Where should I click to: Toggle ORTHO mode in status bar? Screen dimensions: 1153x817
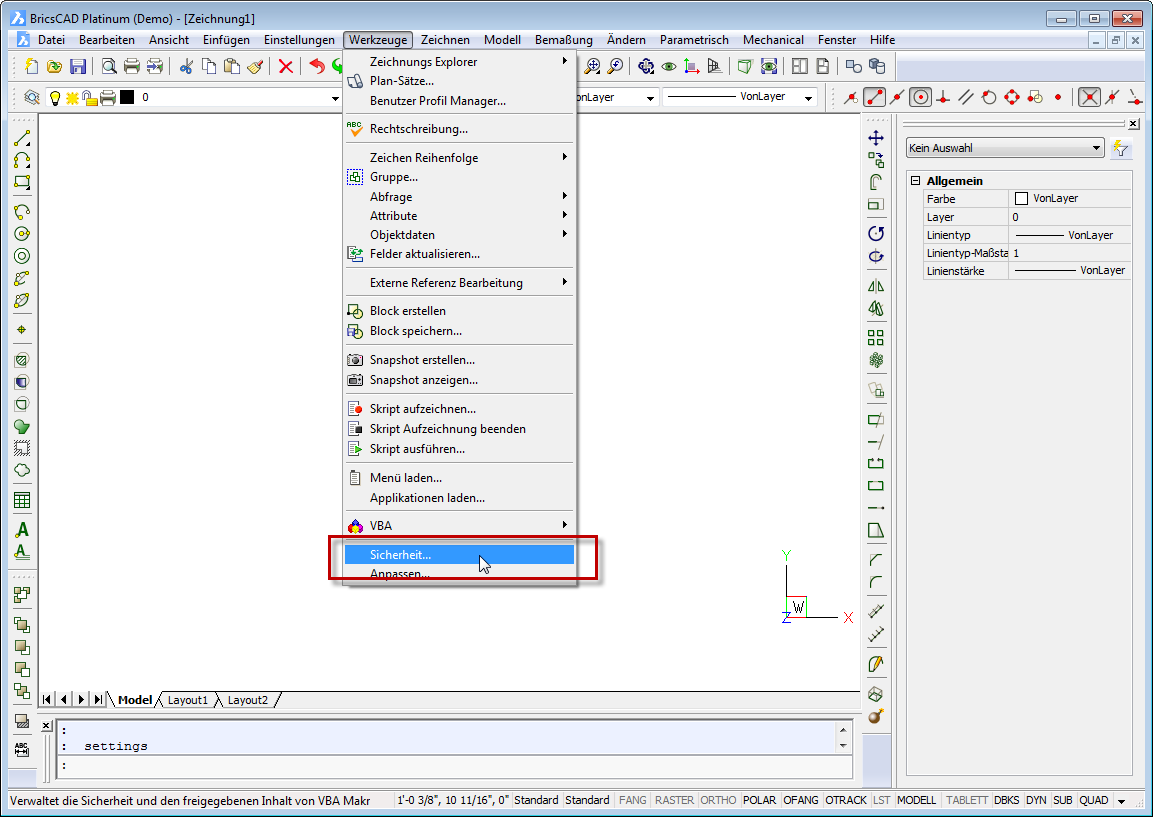718,800
